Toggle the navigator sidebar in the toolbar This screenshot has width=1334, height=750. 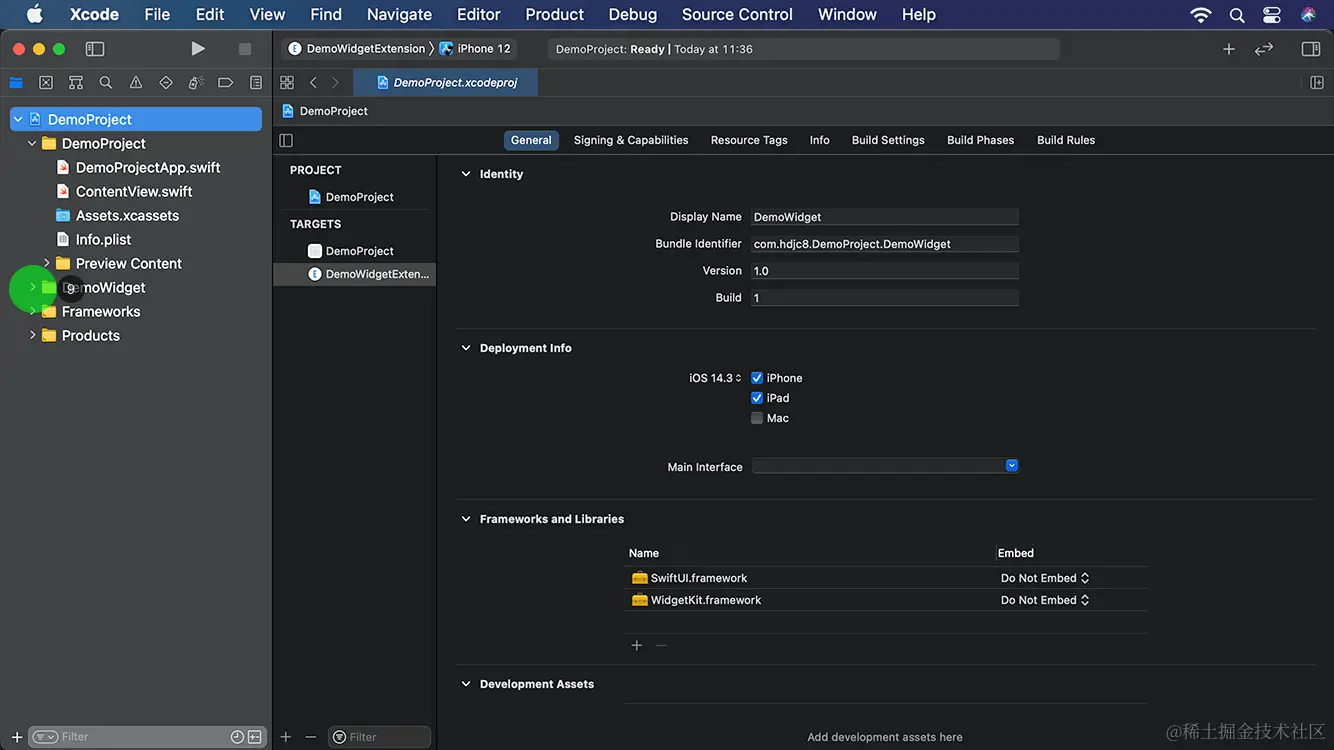pyautogui.click(x=95, y=49)
